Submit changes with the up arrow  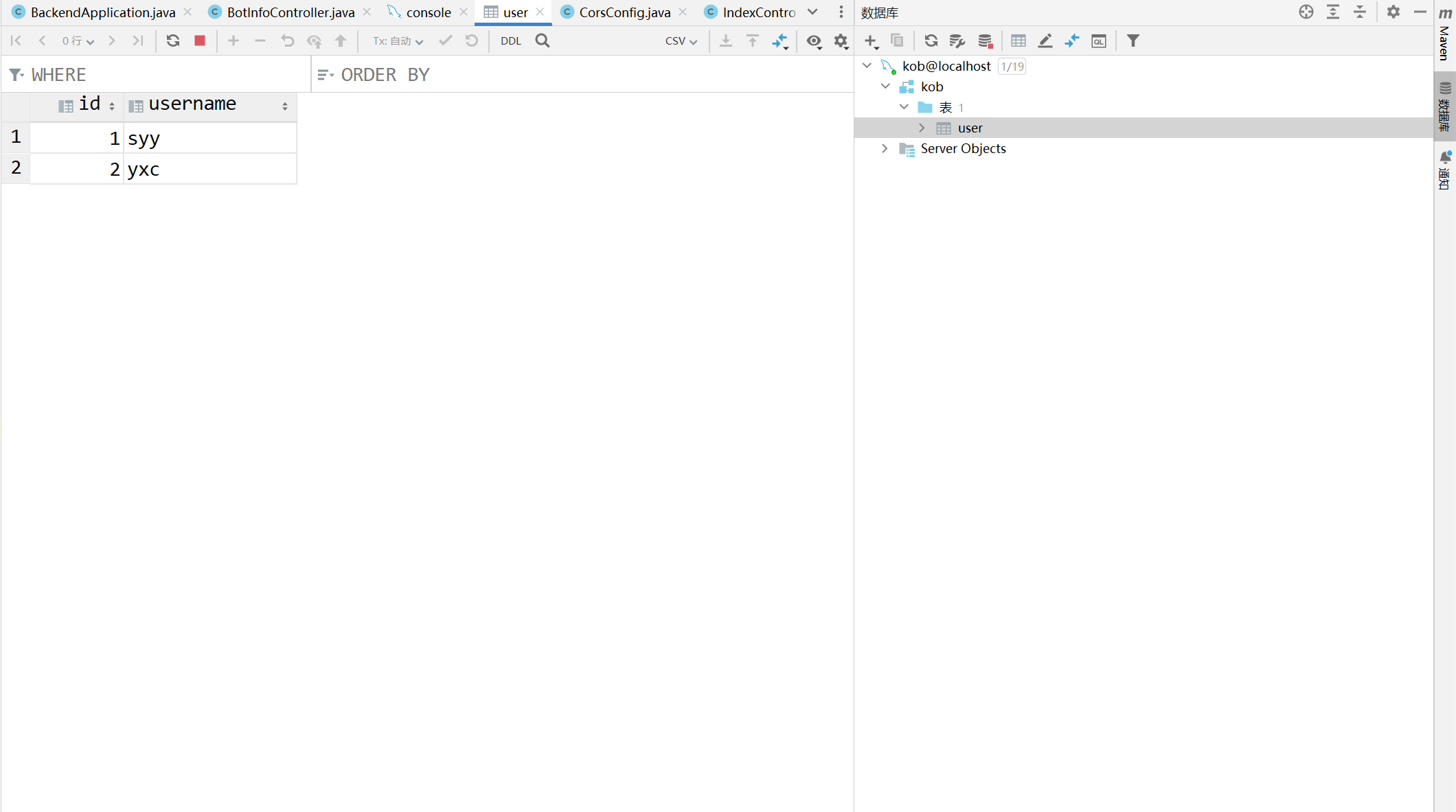[341, 41]
